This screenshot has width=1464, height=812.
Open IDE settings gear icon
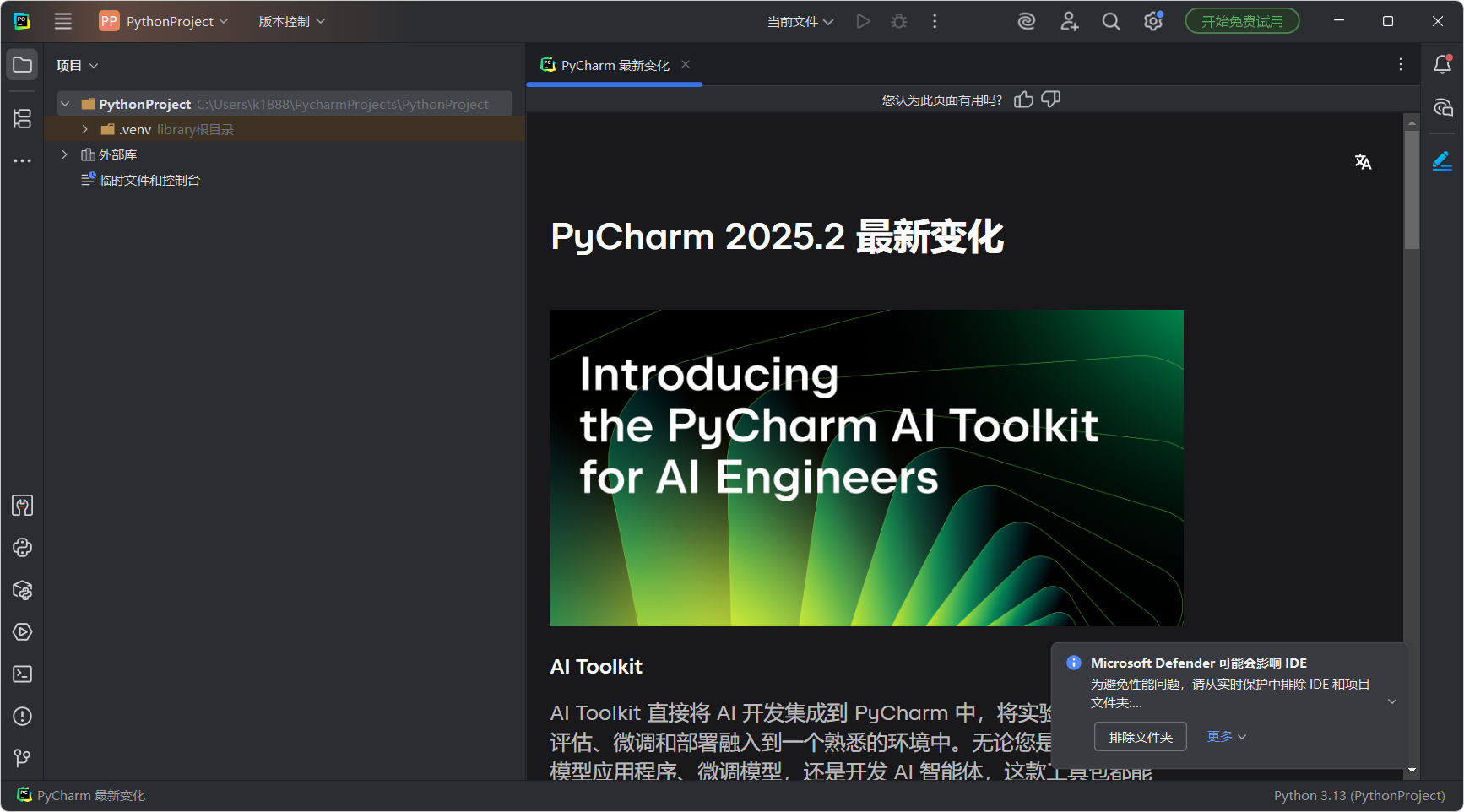click(x=1153, y=21)
